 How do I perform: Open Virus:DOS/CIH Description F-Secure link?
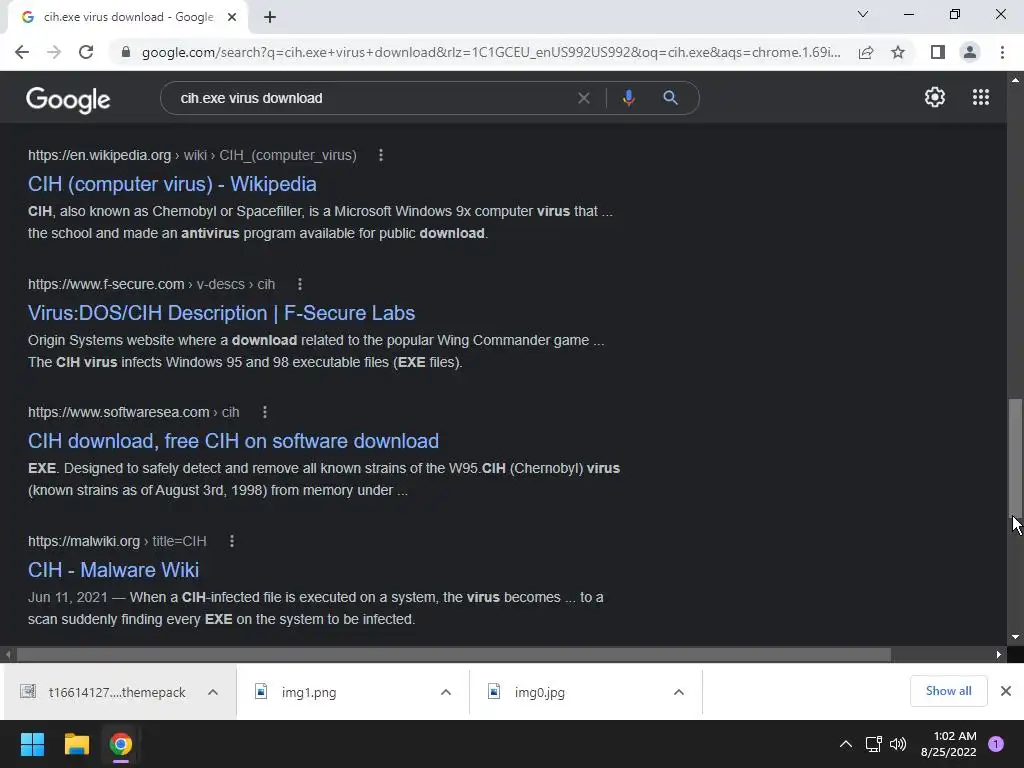click(x=221, y=313)
